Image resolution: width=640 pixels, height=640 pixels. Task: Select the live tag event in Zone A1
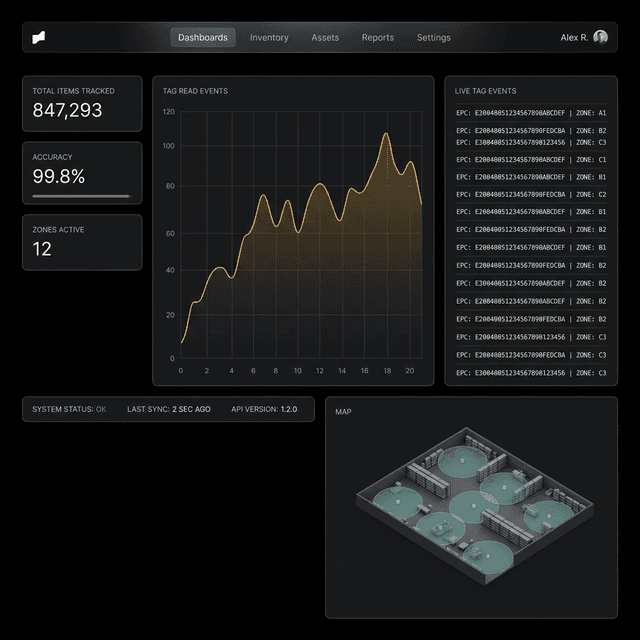(531, 114)
